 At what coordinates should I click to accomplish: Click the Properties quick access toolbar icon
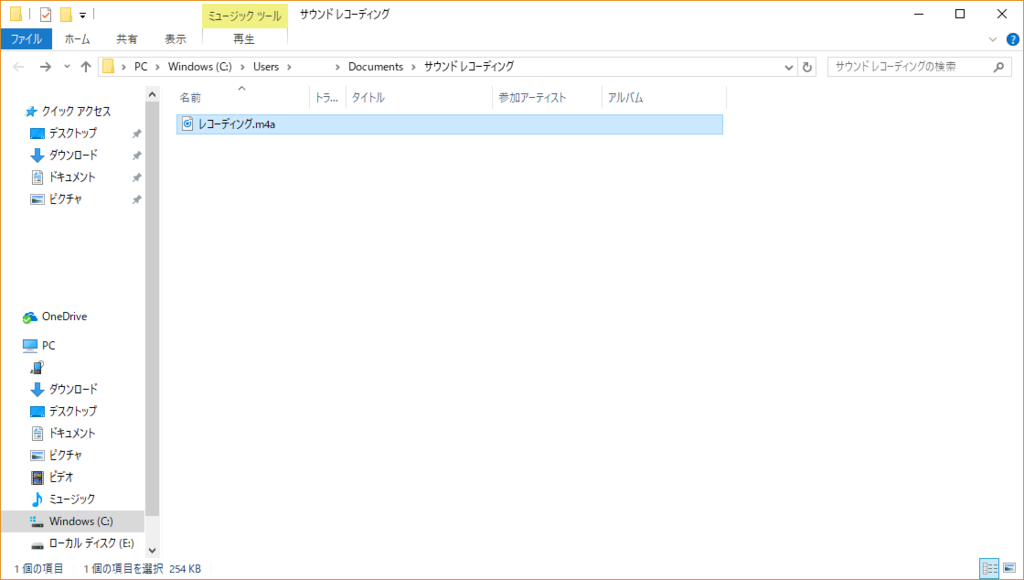pyautogui.click(x=45, y=14)
